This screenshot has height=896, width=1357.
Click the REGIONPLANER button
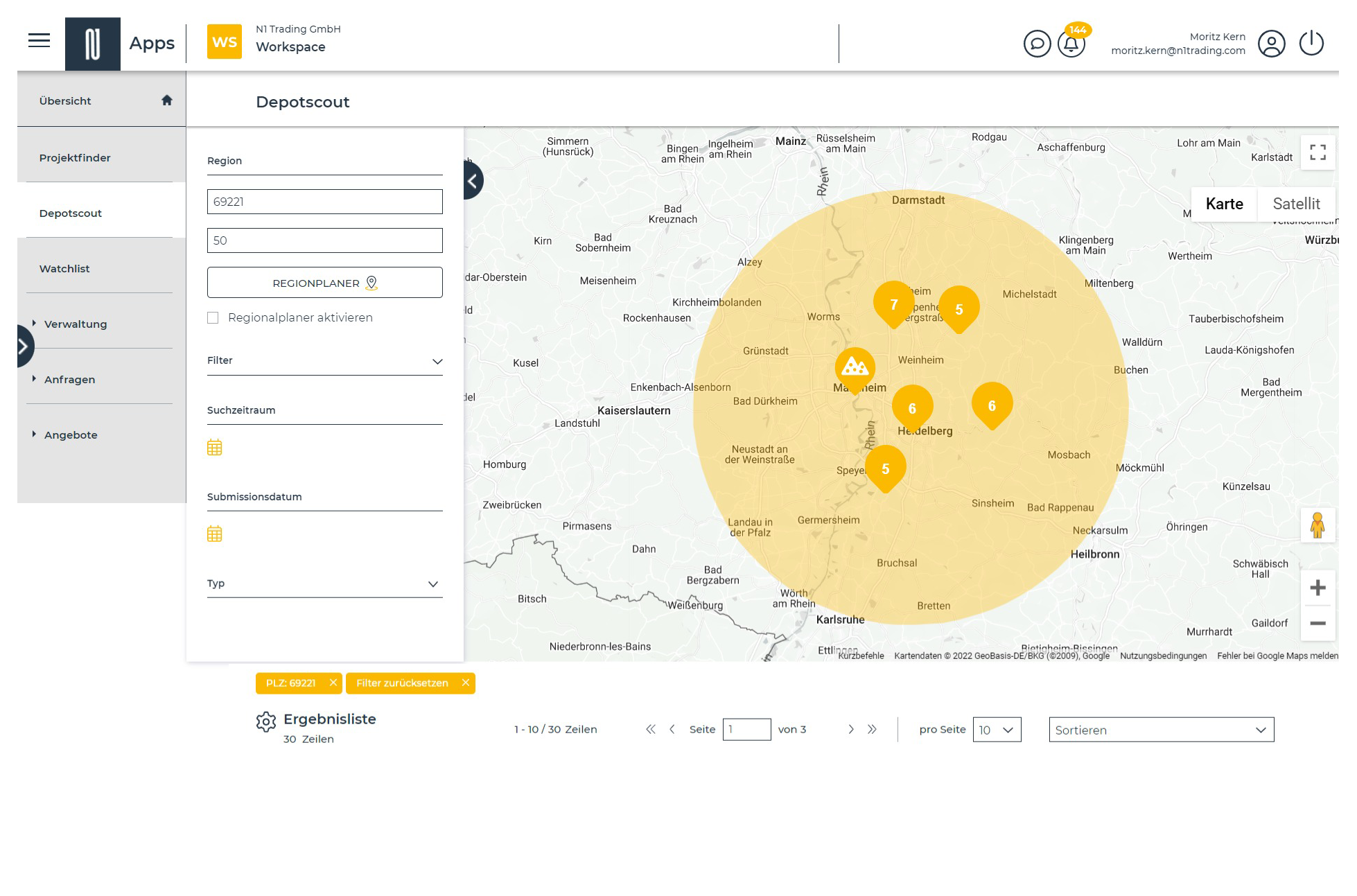325,282
